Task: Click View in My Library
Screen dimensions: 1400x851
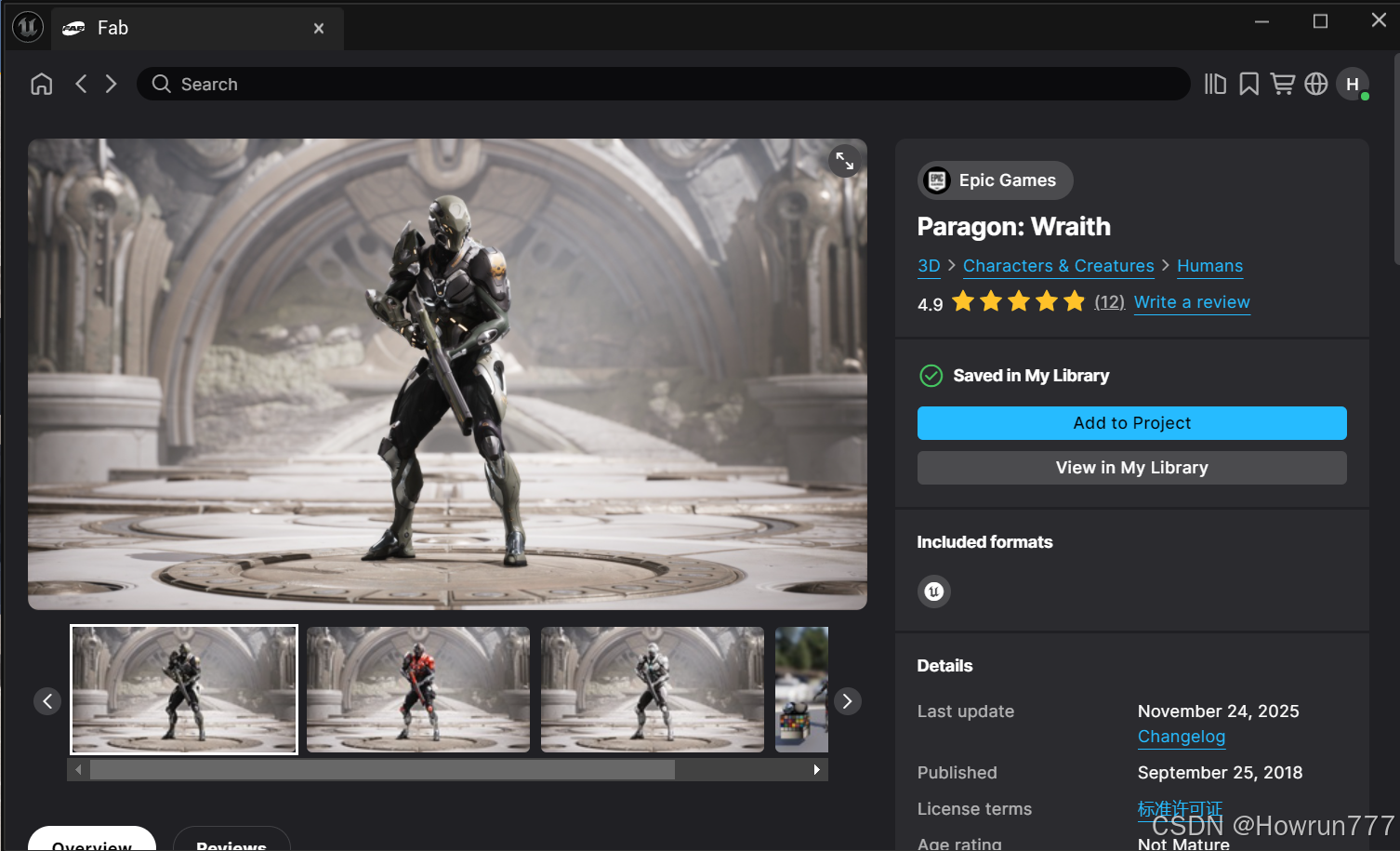Action: point(1131,468)
